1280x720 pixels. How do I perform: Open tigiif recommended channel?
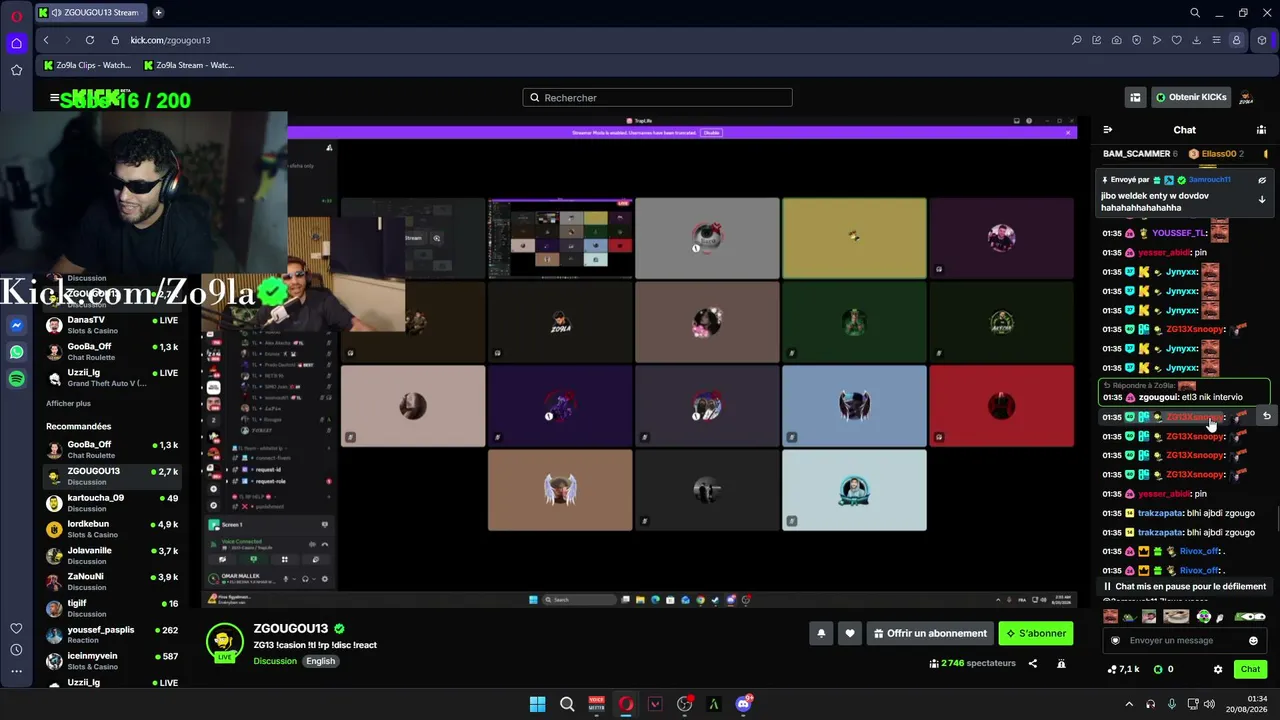[112, 608]
